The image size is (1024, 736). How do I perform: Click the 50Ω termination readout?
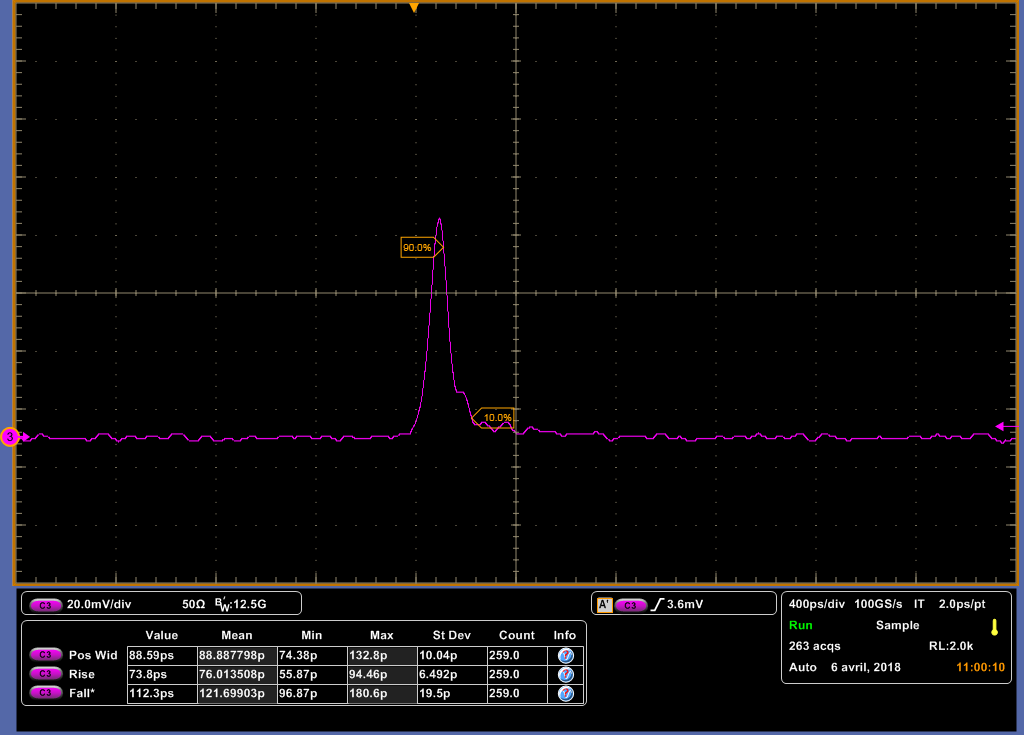(193, 605)
